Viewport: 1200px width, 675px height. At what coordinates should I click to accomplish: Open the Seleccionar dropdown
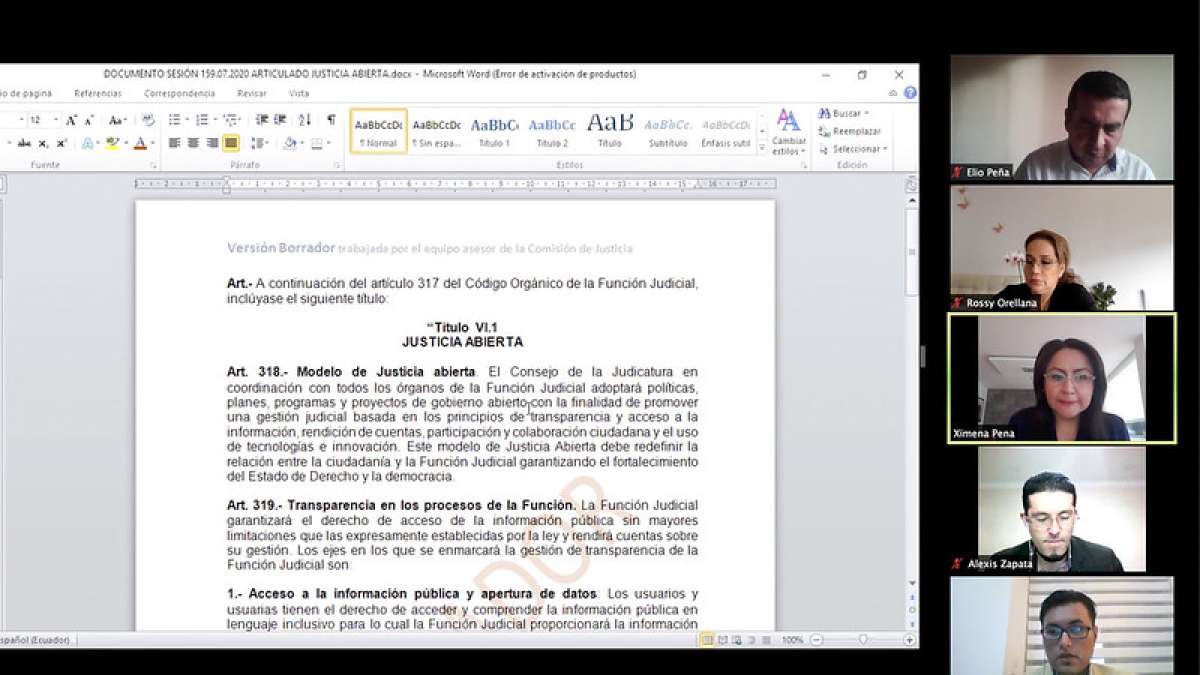(x=853, y=149)
